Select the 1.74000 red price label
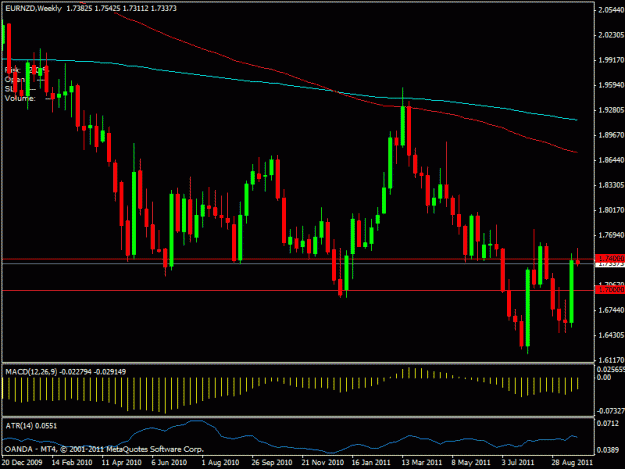 click(610, 258)
